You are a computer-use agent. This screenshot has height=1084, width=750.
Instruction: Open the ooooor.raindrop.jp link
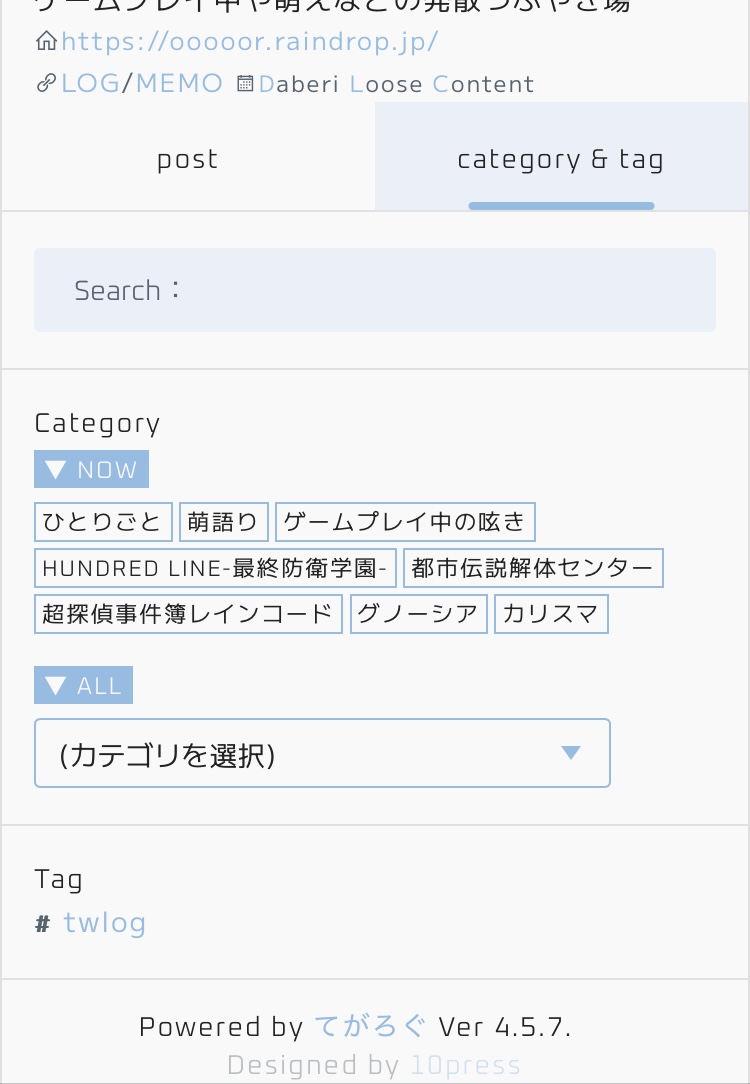[250, 42]
